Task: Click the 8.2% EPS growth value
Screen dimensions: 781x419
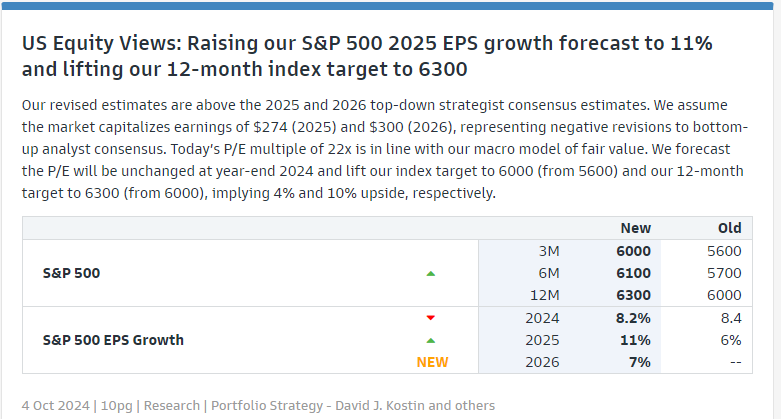Action: tap(632, 318)
